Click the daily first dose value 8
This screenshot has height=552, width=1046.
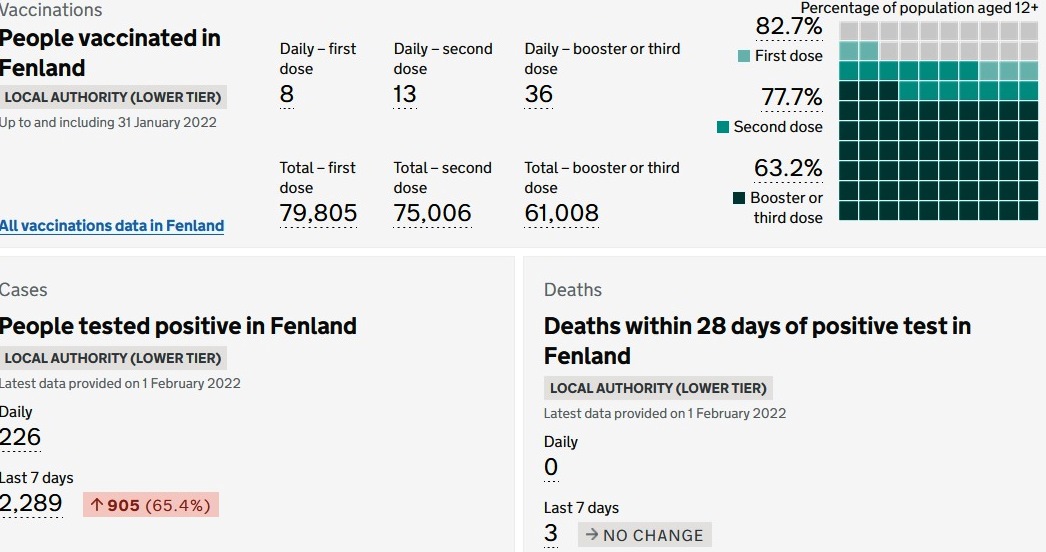[287, 95]
